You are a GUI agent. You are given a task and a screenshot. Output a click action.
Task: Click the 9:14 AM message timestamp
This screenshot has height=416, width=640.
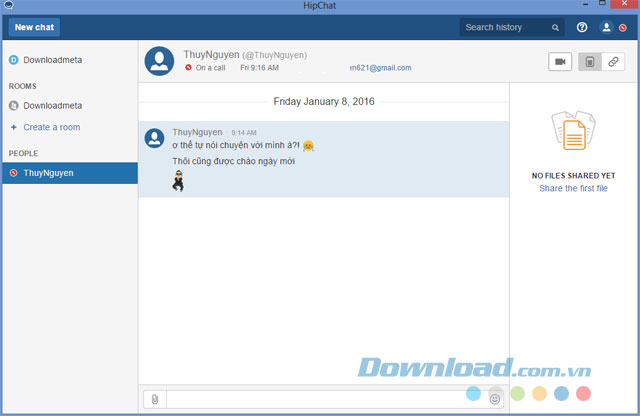point(244,133)
